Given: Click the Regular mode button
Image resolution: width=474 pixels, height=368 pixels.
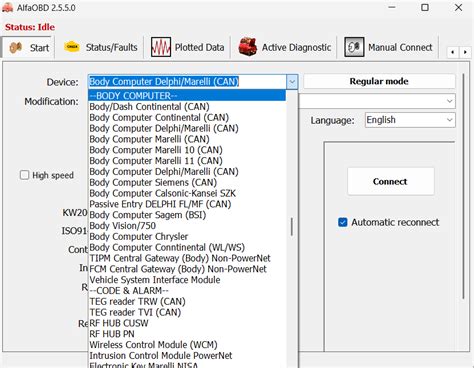Looking at the screenshot, I should click(x=379, y=81).
